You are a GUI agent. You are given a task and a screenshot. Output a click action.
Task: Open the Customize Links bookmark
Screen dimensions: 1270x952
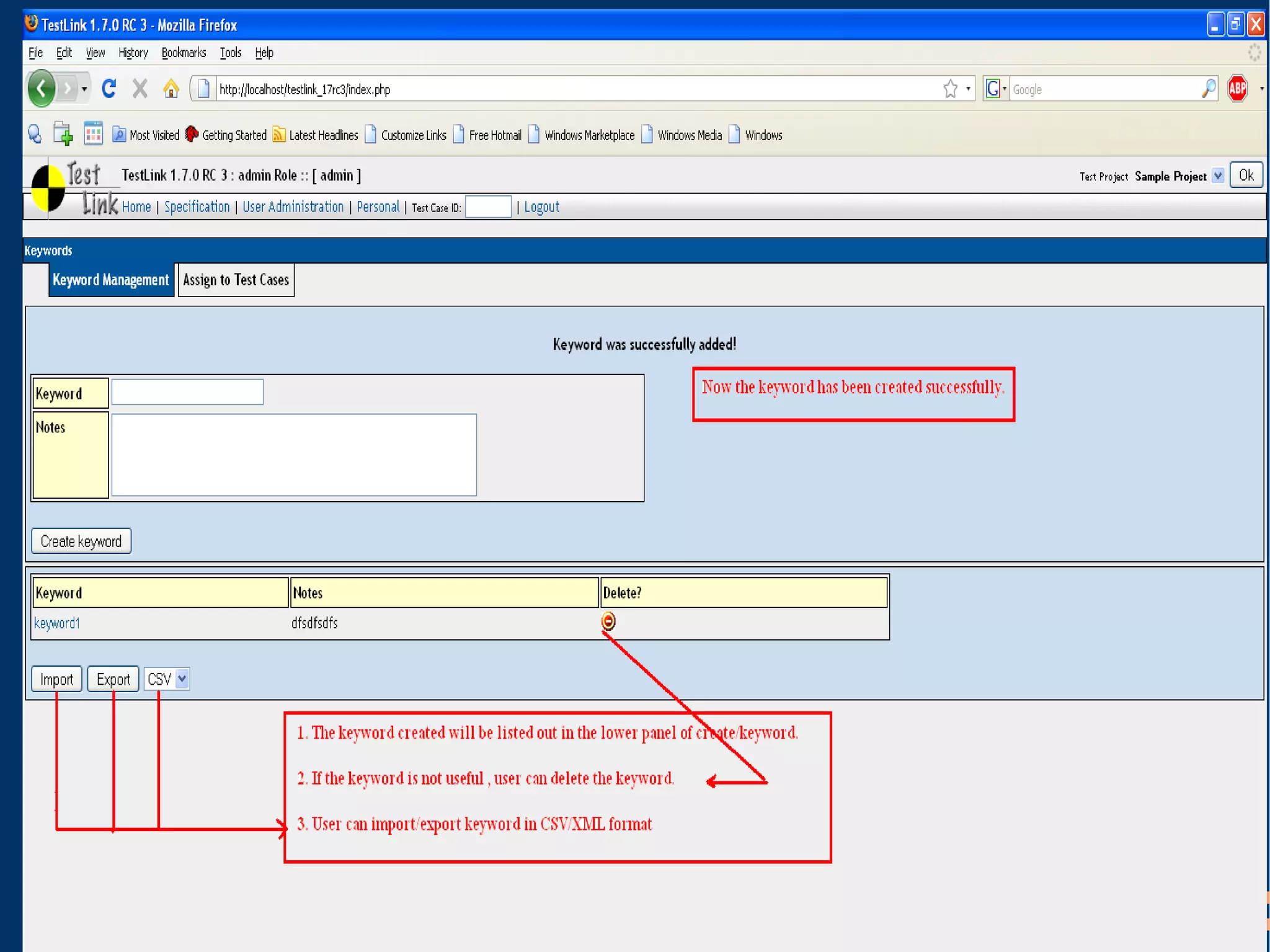click(x=406, y=135)
